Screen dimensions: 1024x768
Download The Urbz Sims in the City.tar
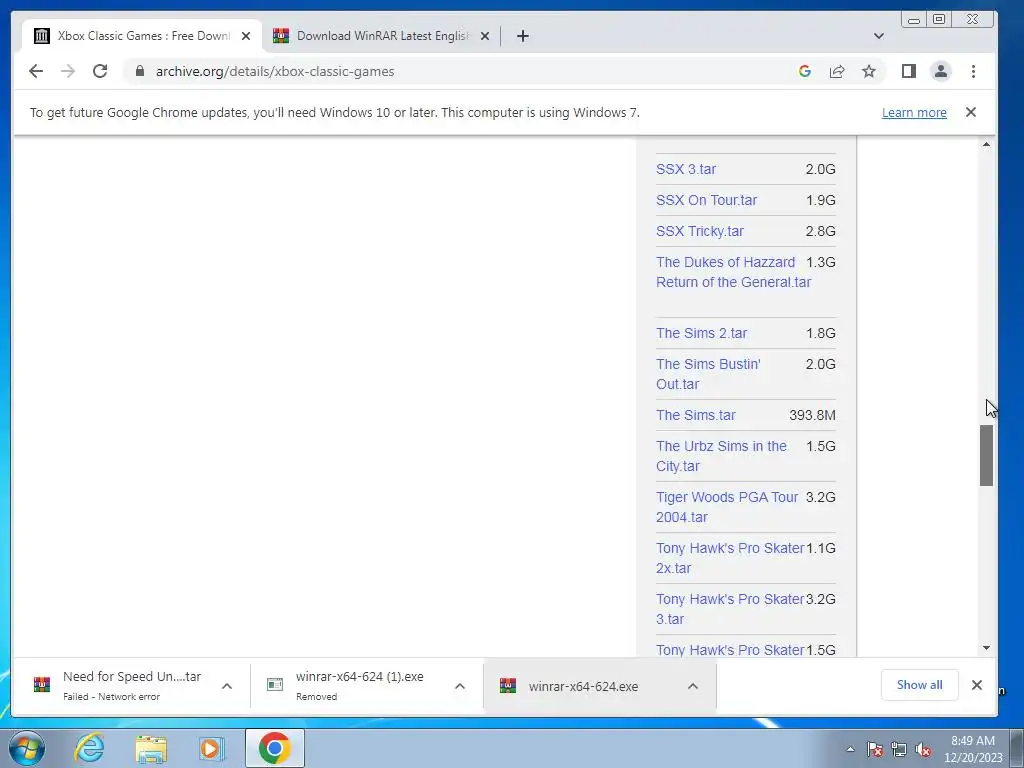coord(721,456)
